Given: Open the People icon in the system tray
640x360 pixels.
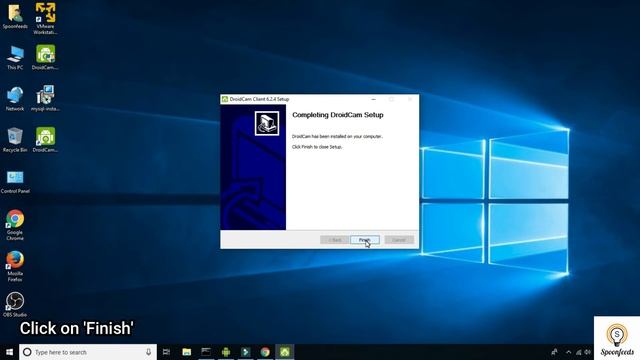Looking at the screenshot, I should 554,352.
